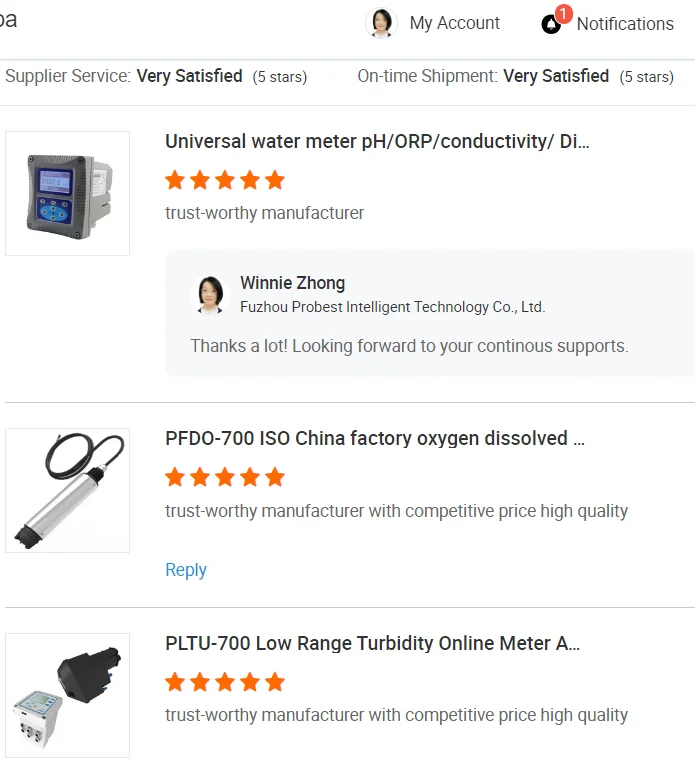Screen dimensions: 695x765
Task: Open Universal water meter pH/ORP product title
Action: (x=377, y=142)
